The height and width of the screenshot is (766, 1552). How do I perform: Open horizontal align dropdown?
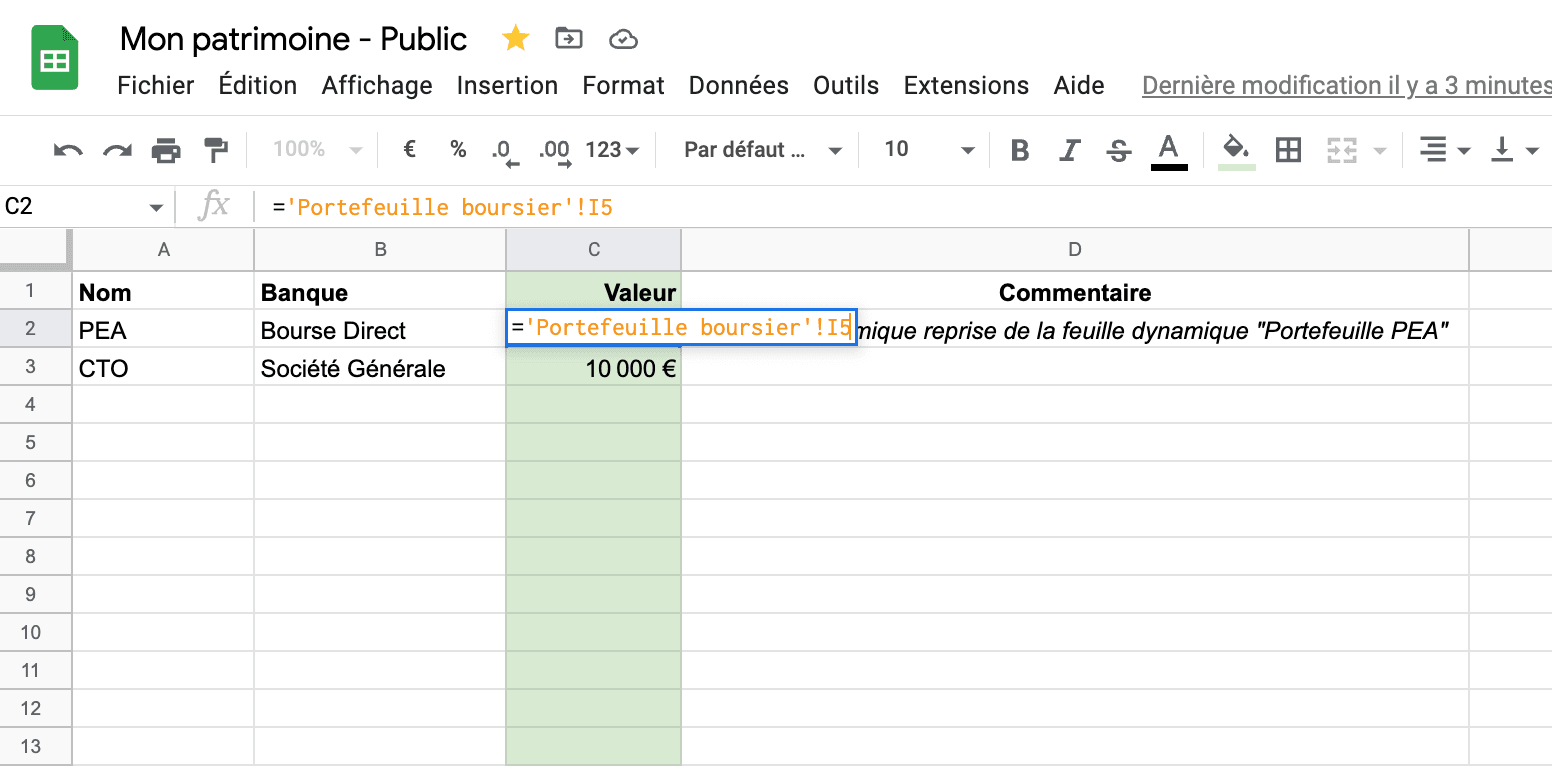(1445, 150)
